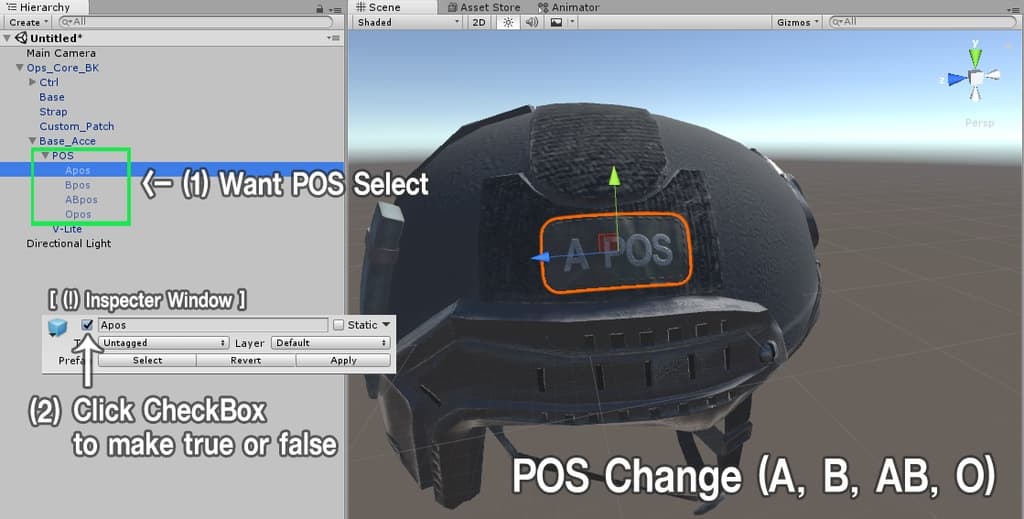Select the Ctrl object
The image size is (1024, 519).
click(49, 82)
